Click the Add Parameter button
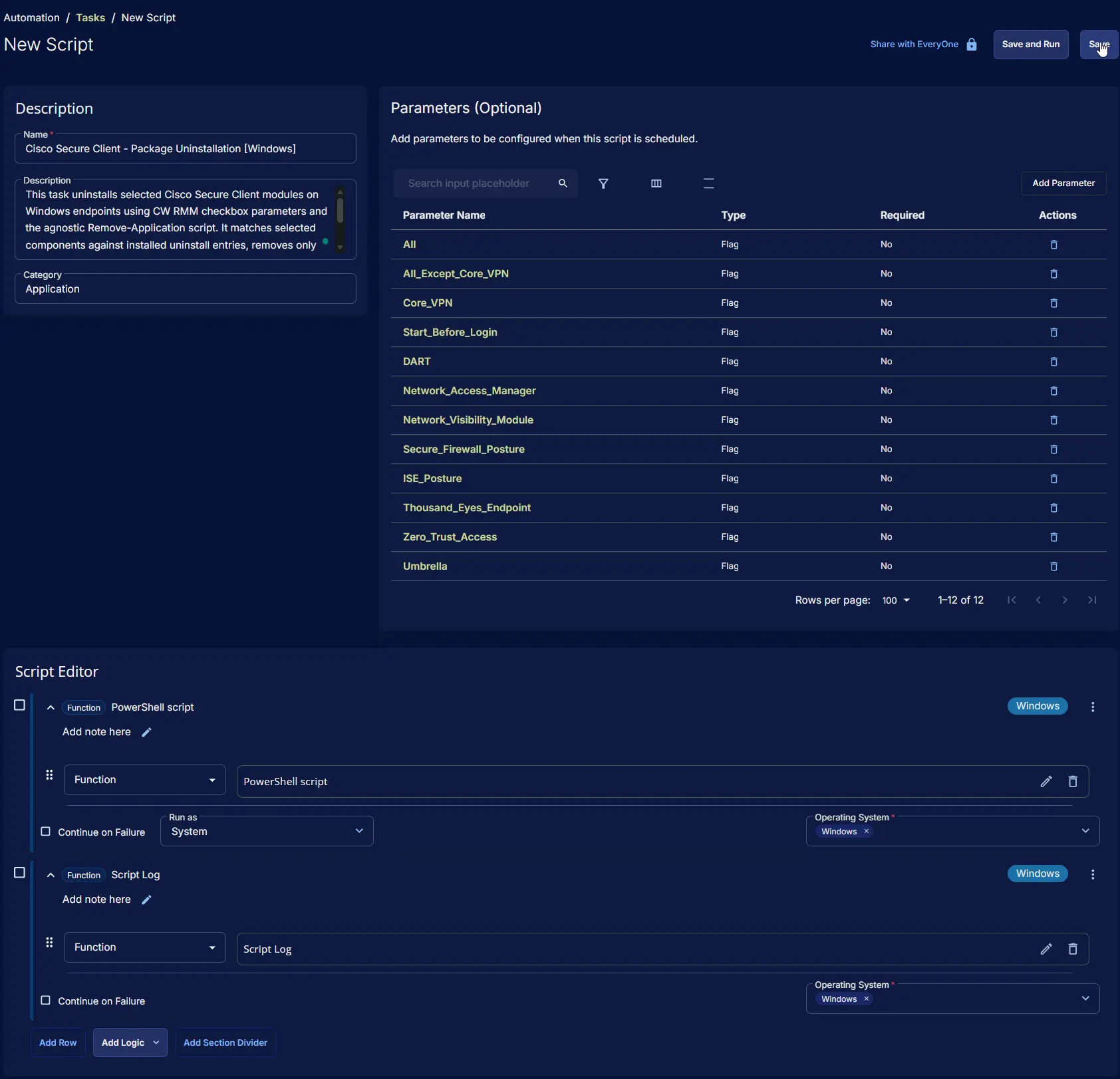Viewport: 1120px width, 1079px height. [1063, 183]
